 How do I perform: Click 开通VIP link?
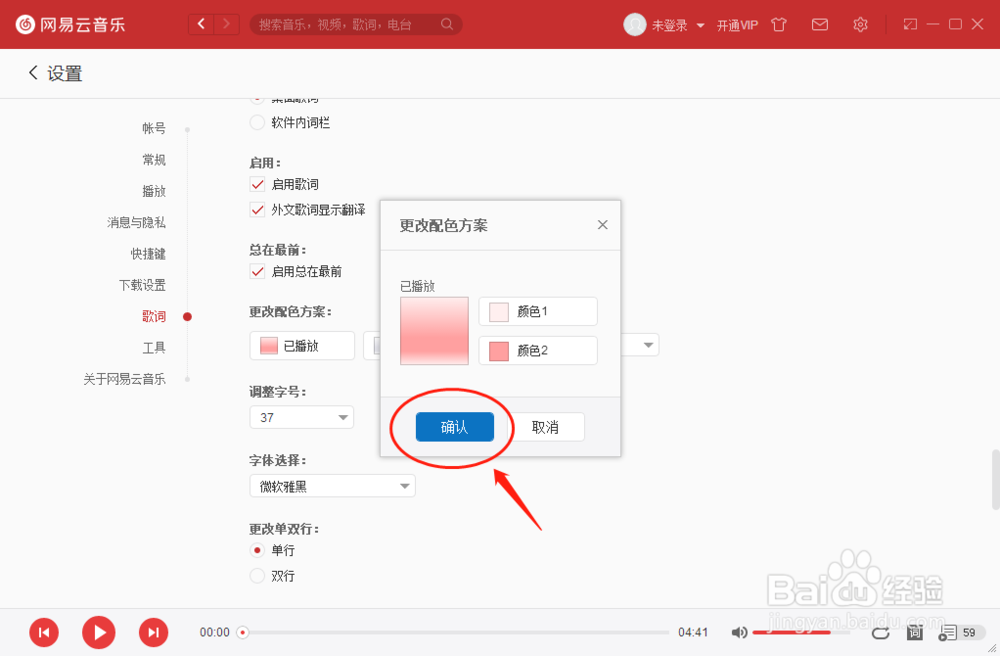(737, 25)
